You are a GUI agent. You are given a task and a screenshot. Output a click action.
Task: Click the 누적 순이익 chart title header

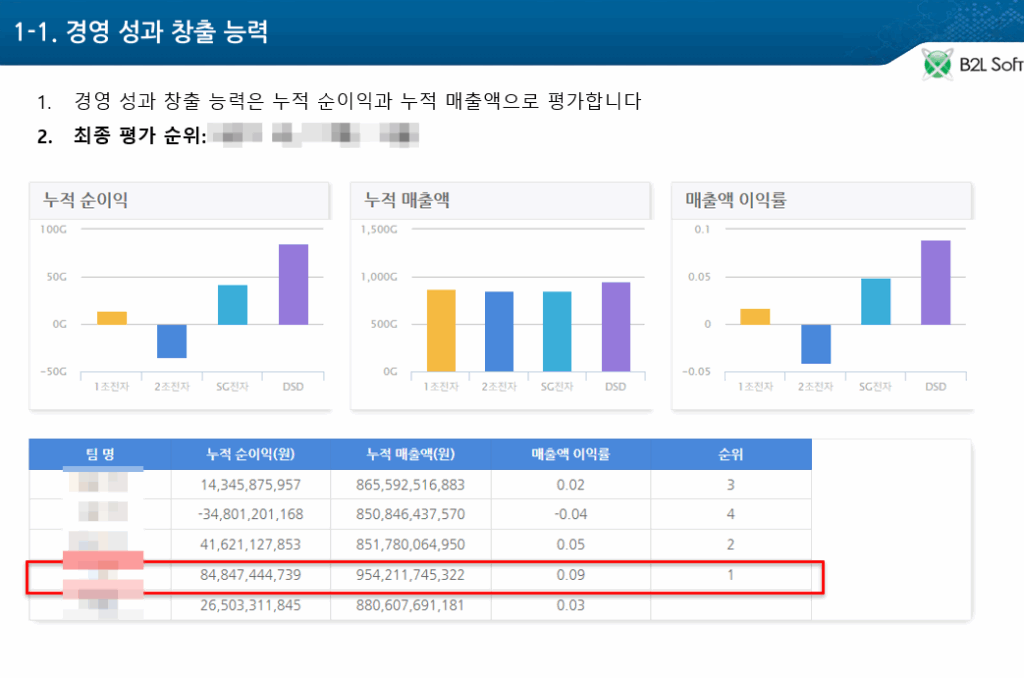click(180, 200)
